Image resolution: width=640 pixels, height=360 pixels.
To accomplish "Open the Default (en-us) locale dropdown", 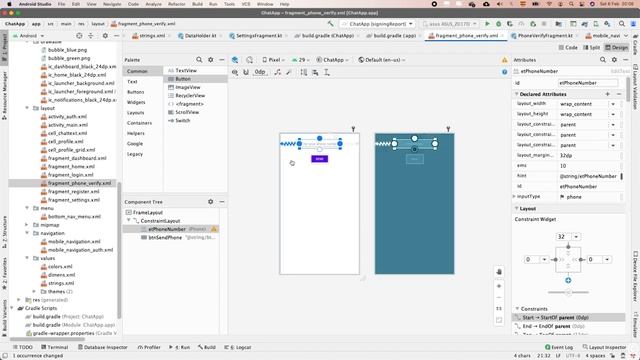I will pos(382,60).
